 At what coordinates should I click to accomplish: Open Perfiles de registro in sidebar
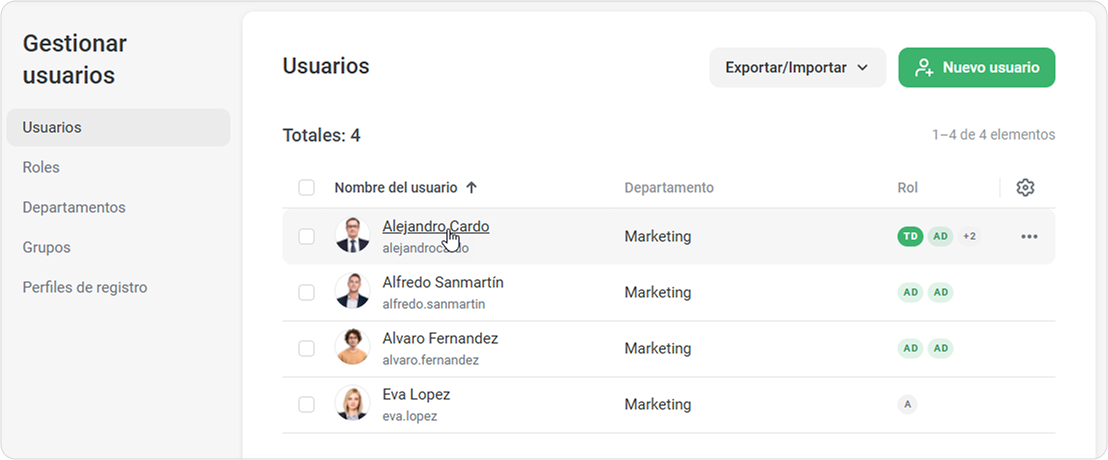85,288
